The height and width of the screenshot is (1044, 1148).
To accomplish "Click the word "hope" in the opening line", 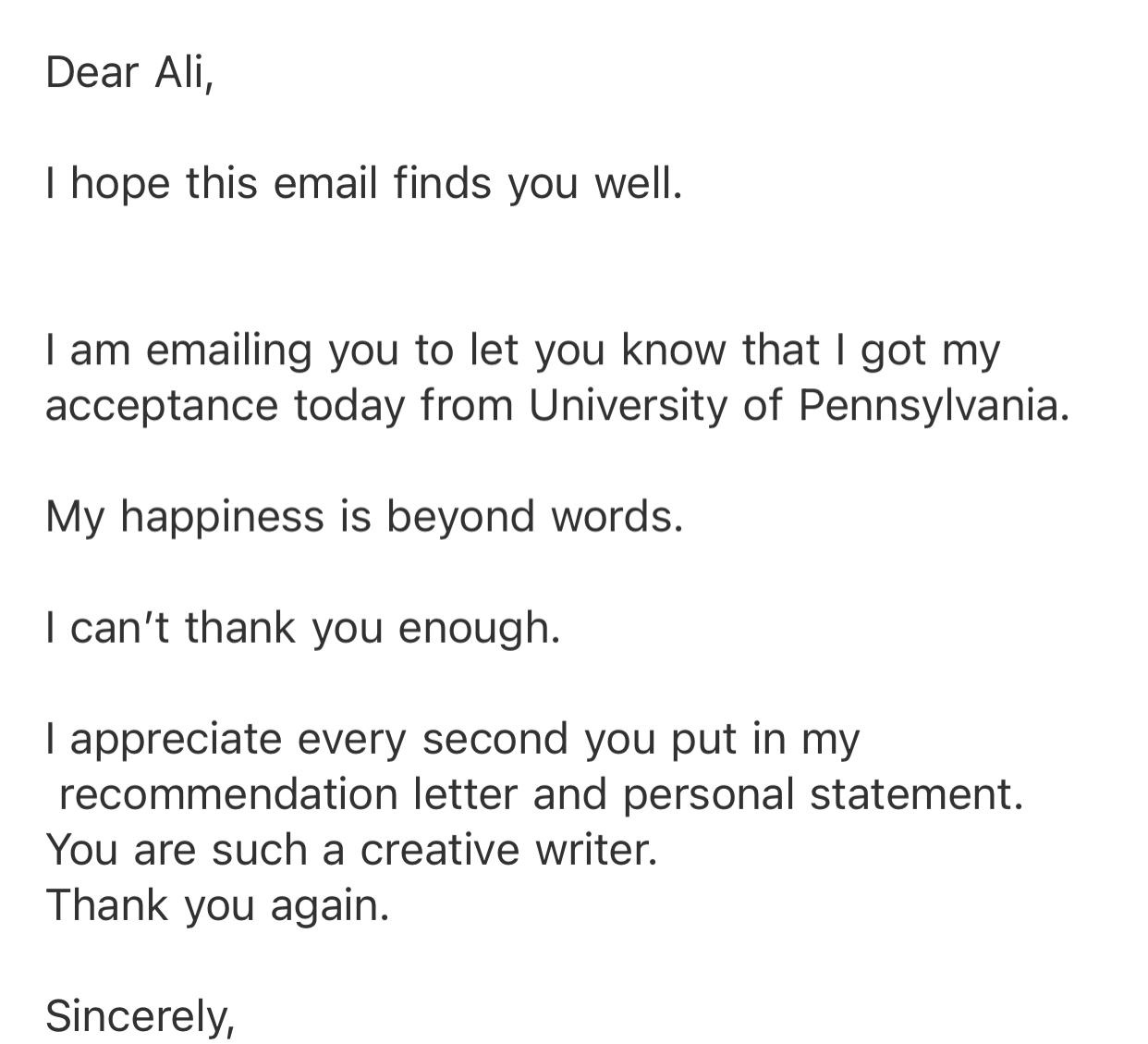I will pos(120,184).
